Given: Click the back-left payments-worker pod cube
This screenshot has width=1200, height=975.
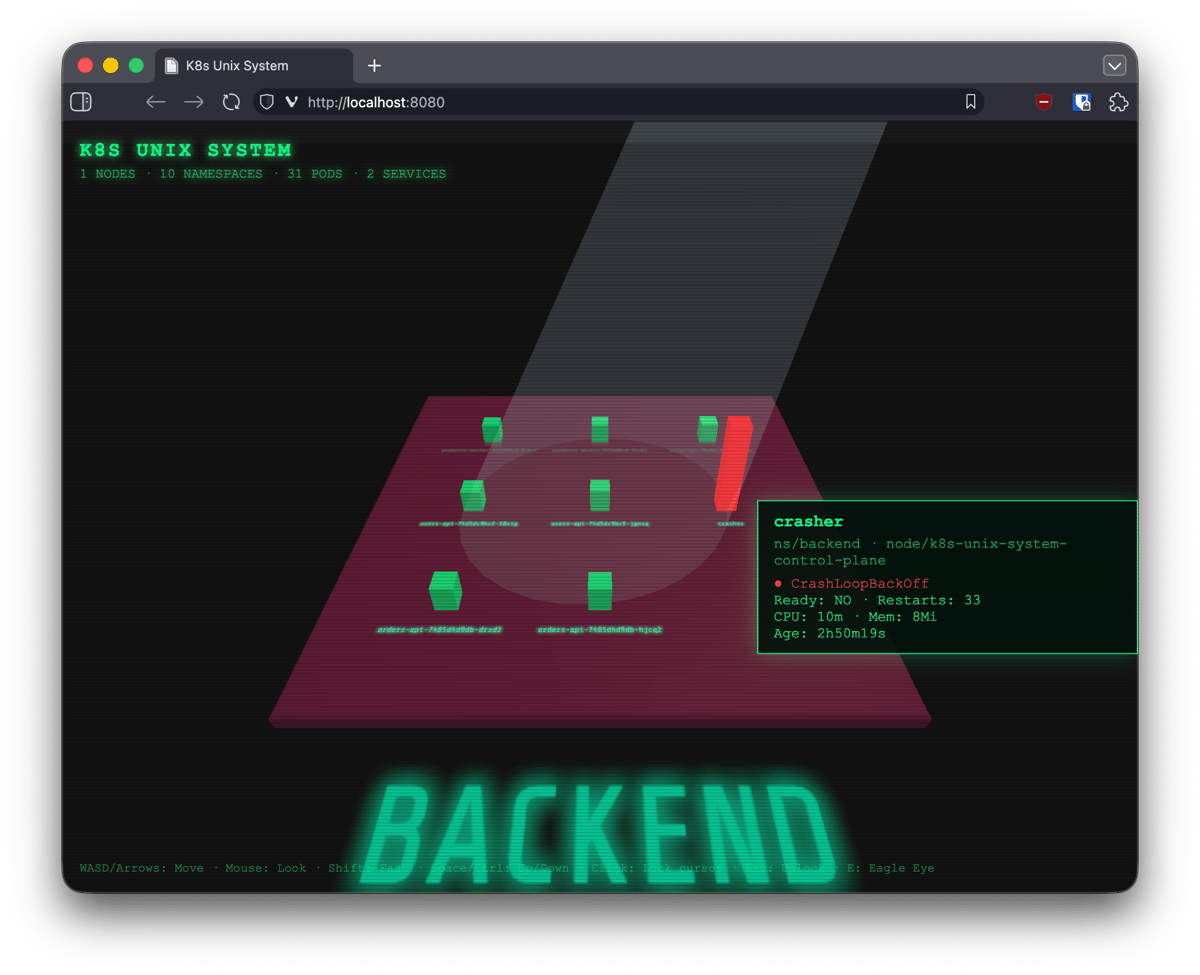Looking at the screenshot, I should click(x=492, y=430).
